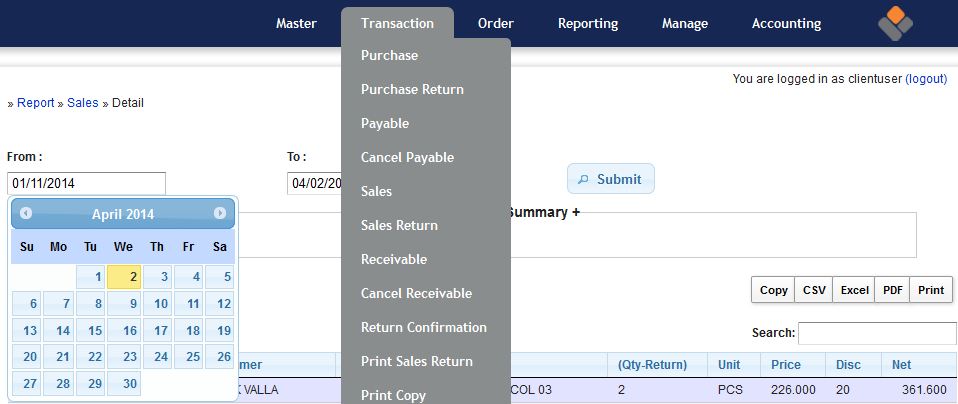Expand the Reporting menu
This screenshot has height=404, width=958.
[588, 23]
